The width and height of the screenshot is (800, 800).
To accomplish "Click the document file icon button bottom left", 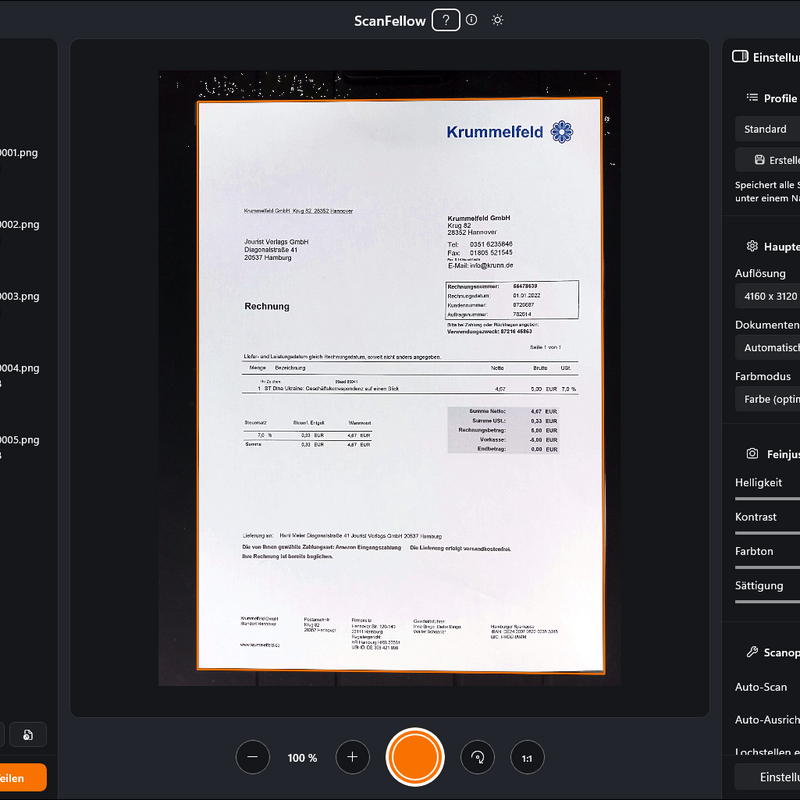I will coord(28,735).
